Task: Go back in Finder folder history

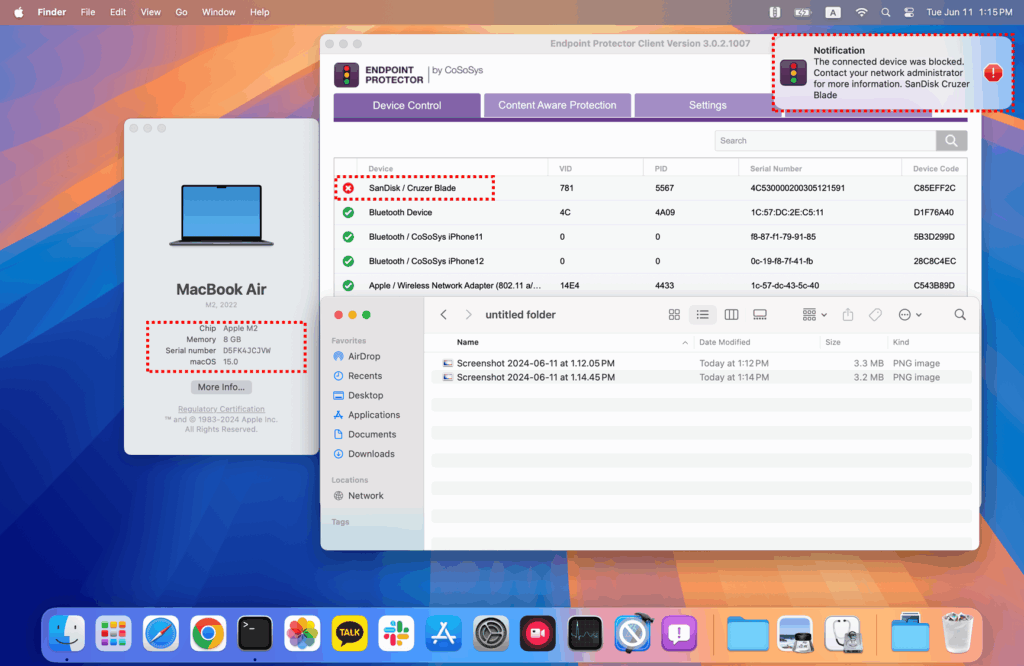Action: 443,315
